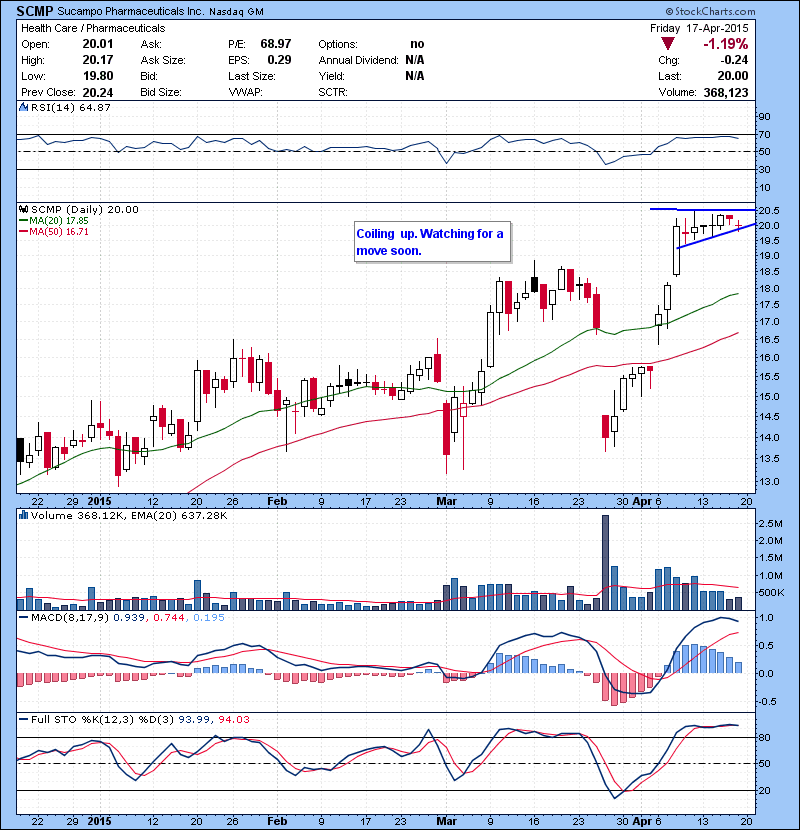The height and width of the screenshot is (830, 800).
Task: Click the RSI line icon beside RSI(14)
Action: [x=23, y=107]
